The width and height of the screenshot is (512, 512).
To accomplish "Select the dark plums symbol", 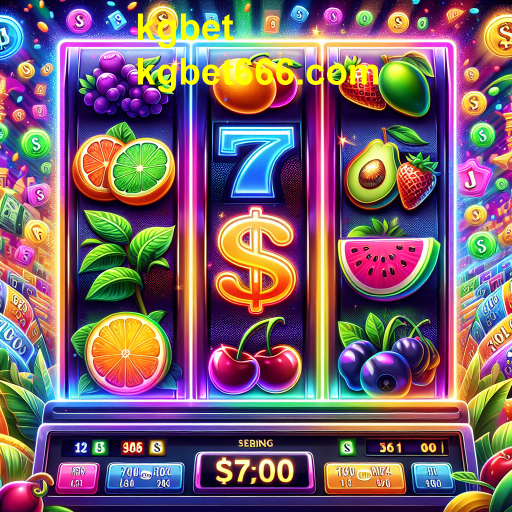I will 388,360.
